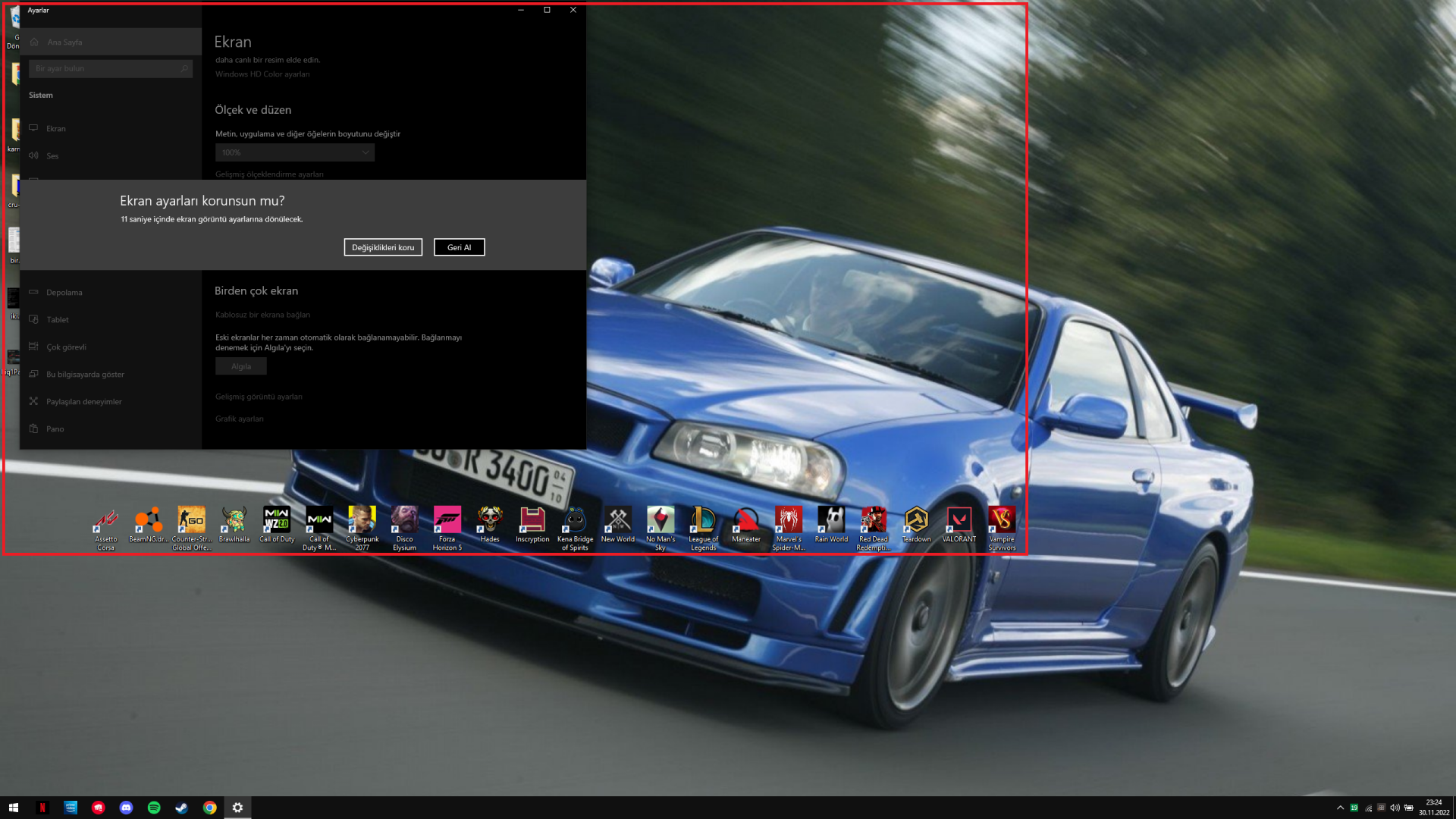The image size is (1456, 819).
Task: Open the 100% scale dropdown
Action: pyautogui.click(x=294, y=152)
